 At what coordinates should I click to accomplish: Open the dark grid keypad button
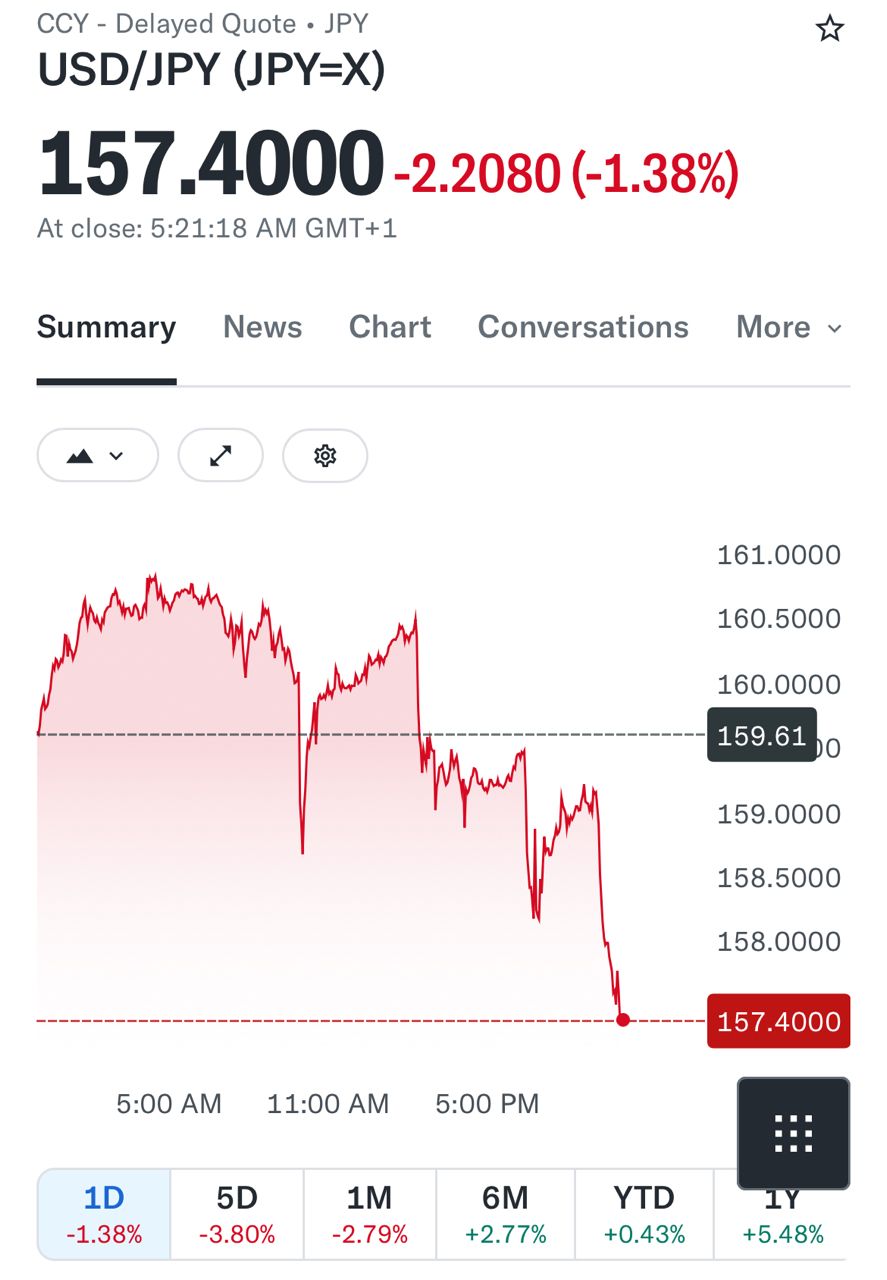pos(793,1133)
